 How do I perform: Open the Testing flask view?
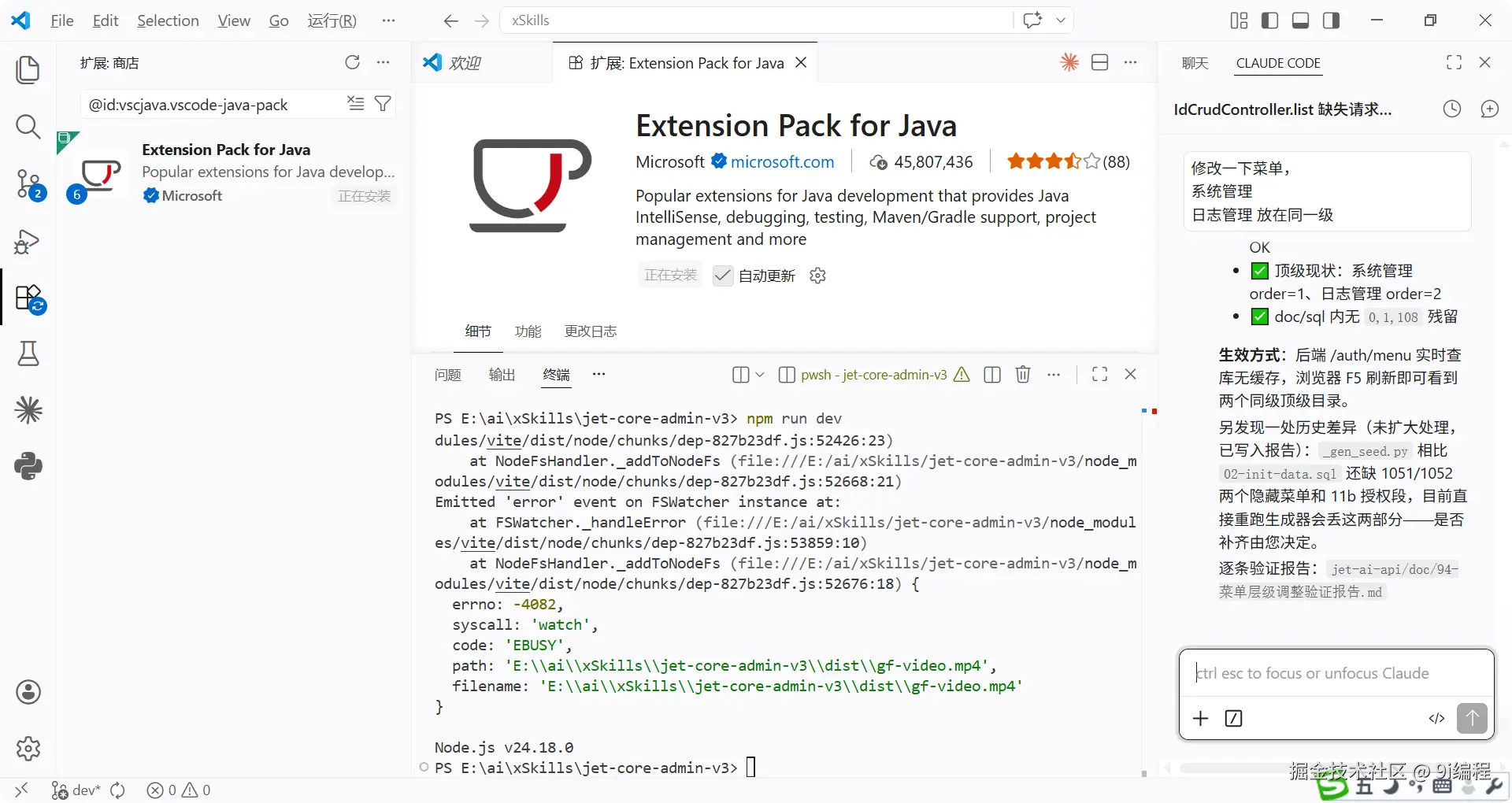(x=28, y=353)
